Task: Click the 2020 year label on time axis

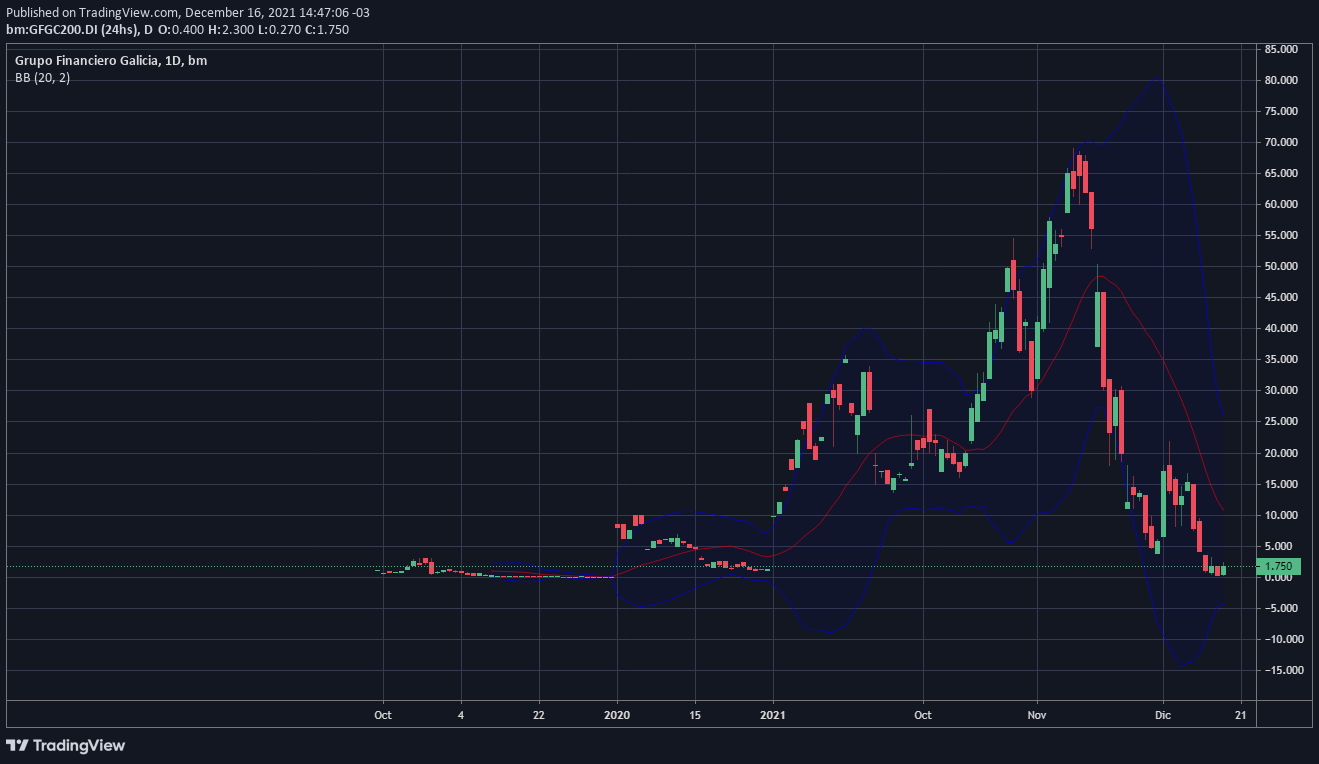Action: pyautogui.click(x=617, y=715)
